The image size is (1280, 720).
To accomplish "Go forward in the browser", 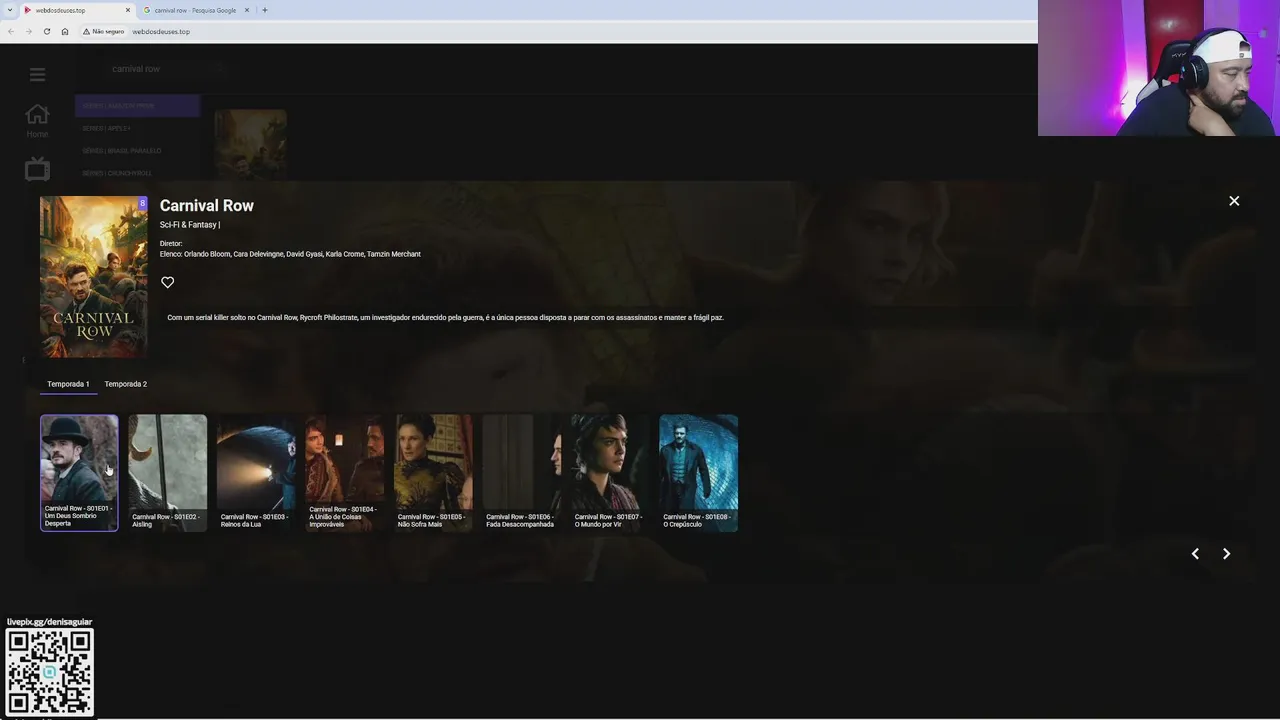I will tap(28, 31).
